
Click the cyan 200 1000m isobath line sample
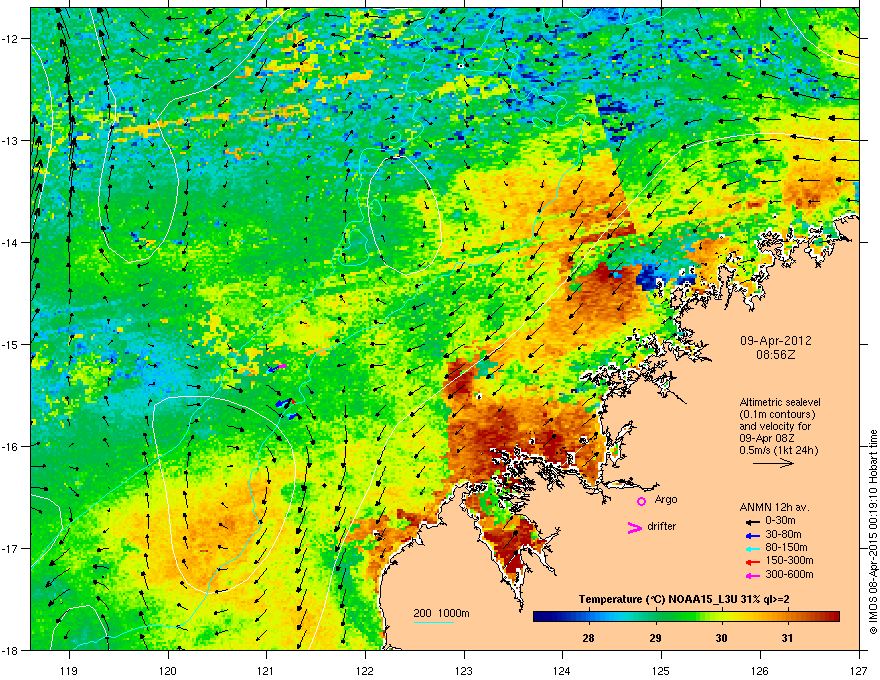click(x=434, y=622)
